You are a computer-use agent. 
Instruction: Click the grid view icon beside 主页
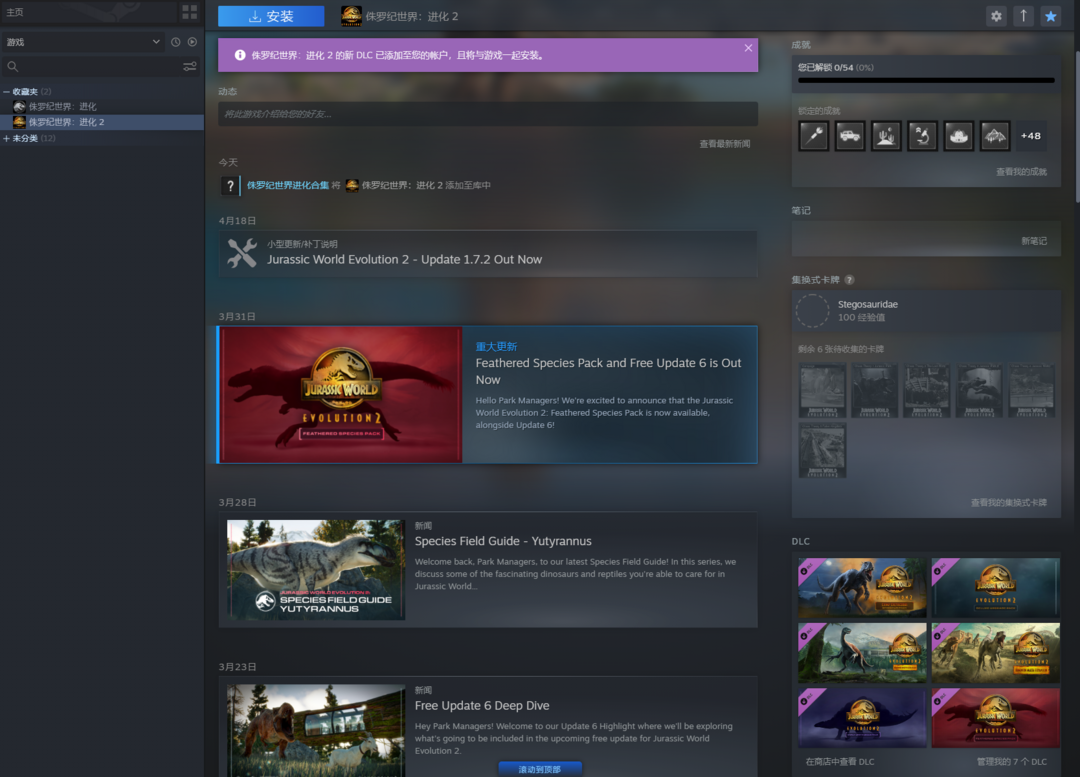[x=189, y=12]
